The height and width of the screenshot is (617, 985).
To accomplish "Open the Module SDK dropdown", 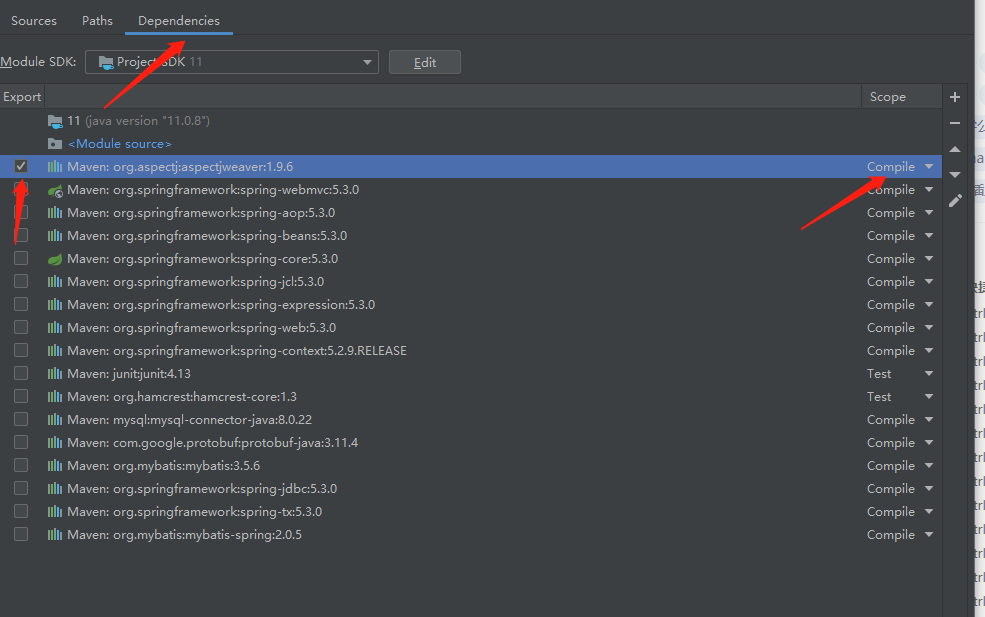I will [x=367, y=61].
